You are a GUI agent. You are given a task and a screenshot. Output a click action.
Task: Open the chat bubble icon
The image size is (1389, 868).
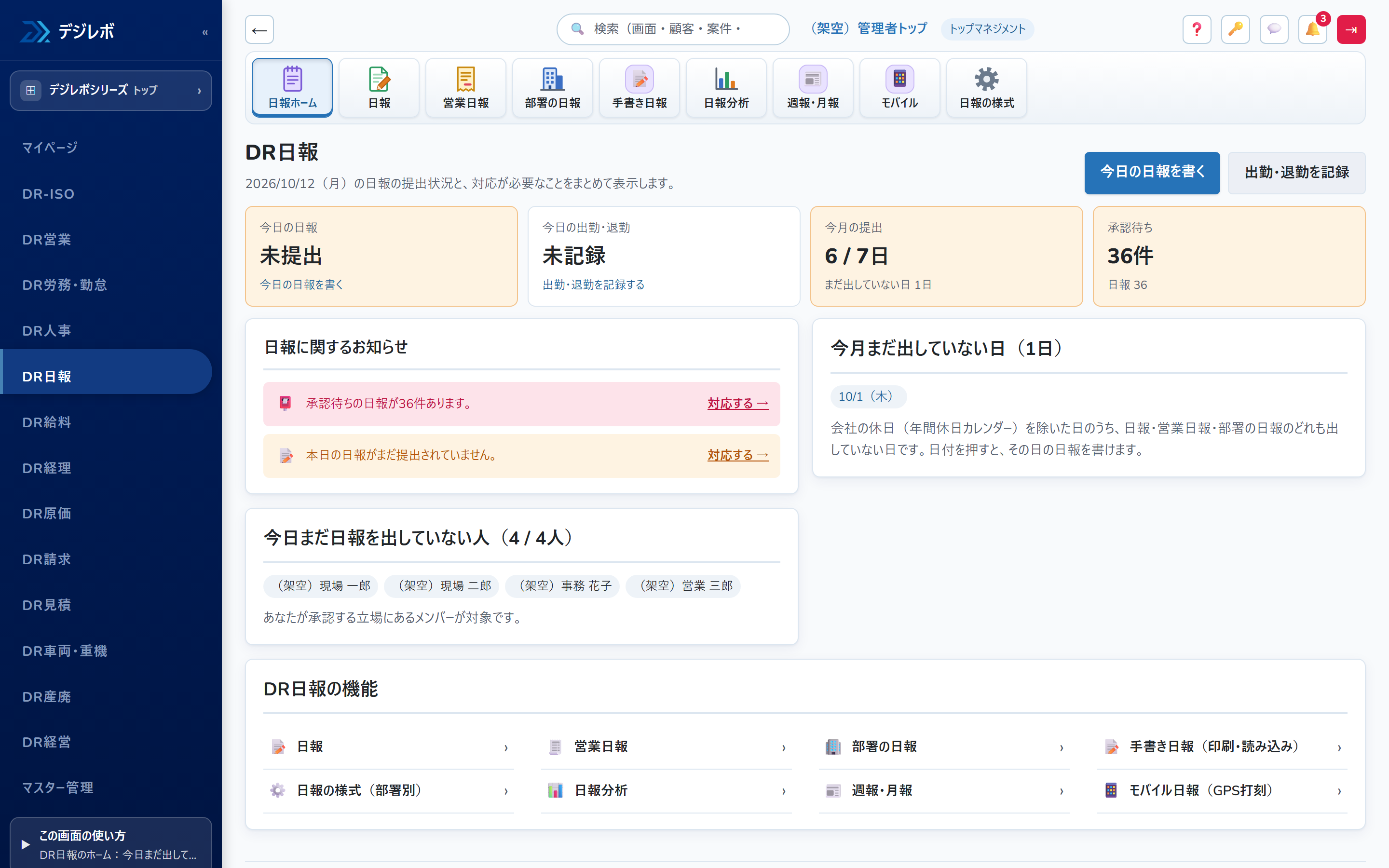click(1274, 29)
